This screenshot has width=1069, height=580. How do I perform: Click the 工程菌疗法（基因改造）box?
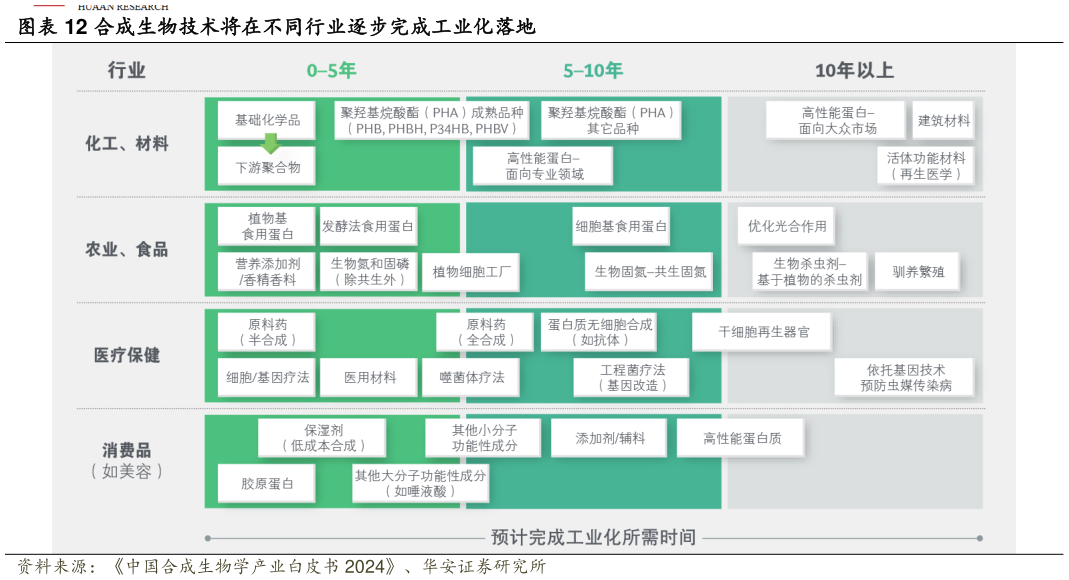click(631, 378)
